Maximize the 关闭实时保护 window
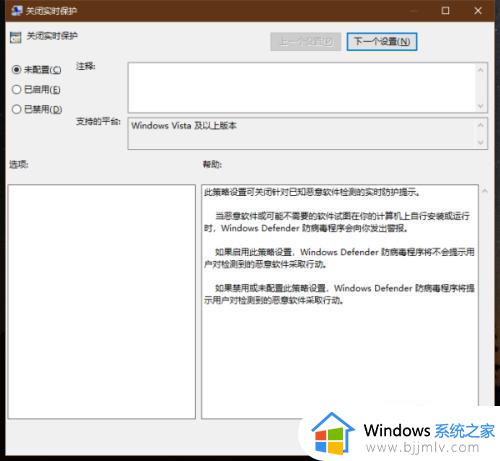500x461 pixels. (445, 11)
